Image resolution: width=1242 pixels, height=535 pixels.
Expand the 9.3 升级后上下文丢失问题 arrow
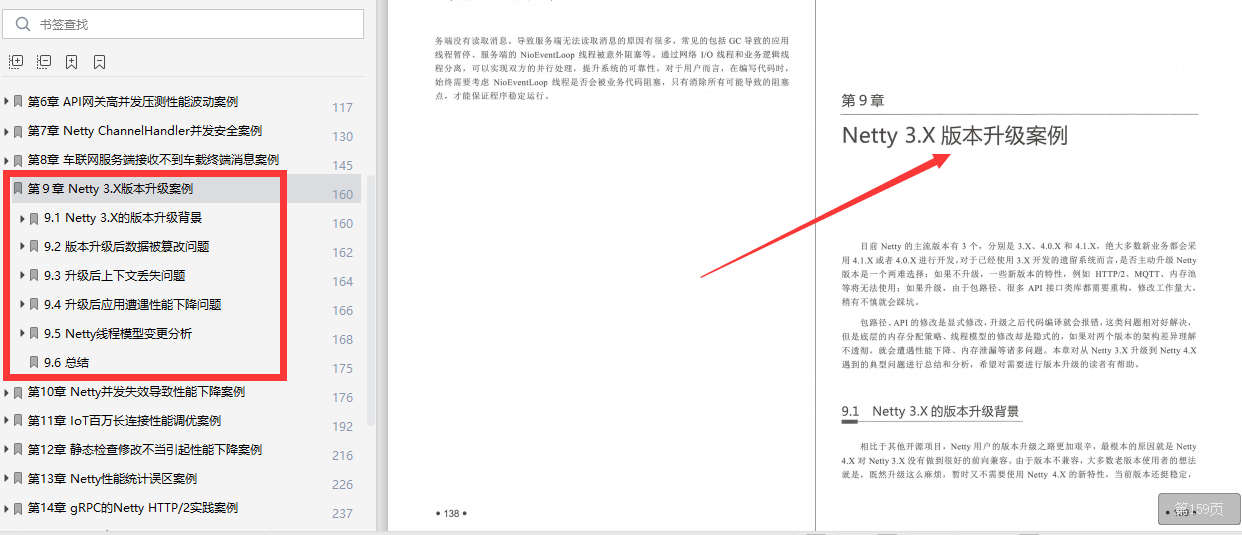tap(23, 276)
